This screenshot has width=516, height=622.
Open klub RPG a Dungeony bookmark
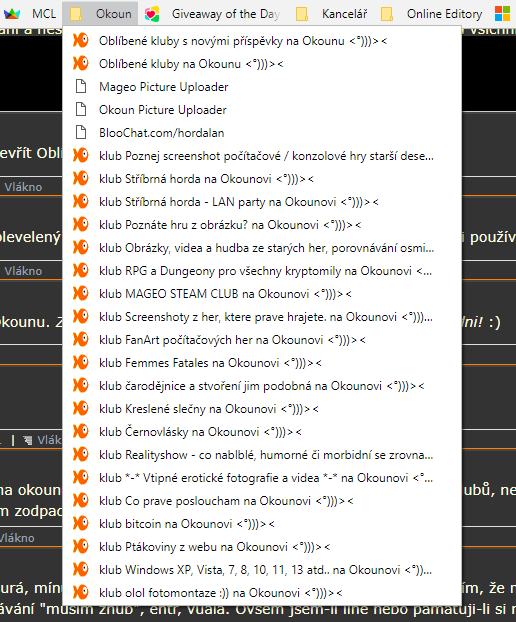pyautogui.click(x=262, y=271)
